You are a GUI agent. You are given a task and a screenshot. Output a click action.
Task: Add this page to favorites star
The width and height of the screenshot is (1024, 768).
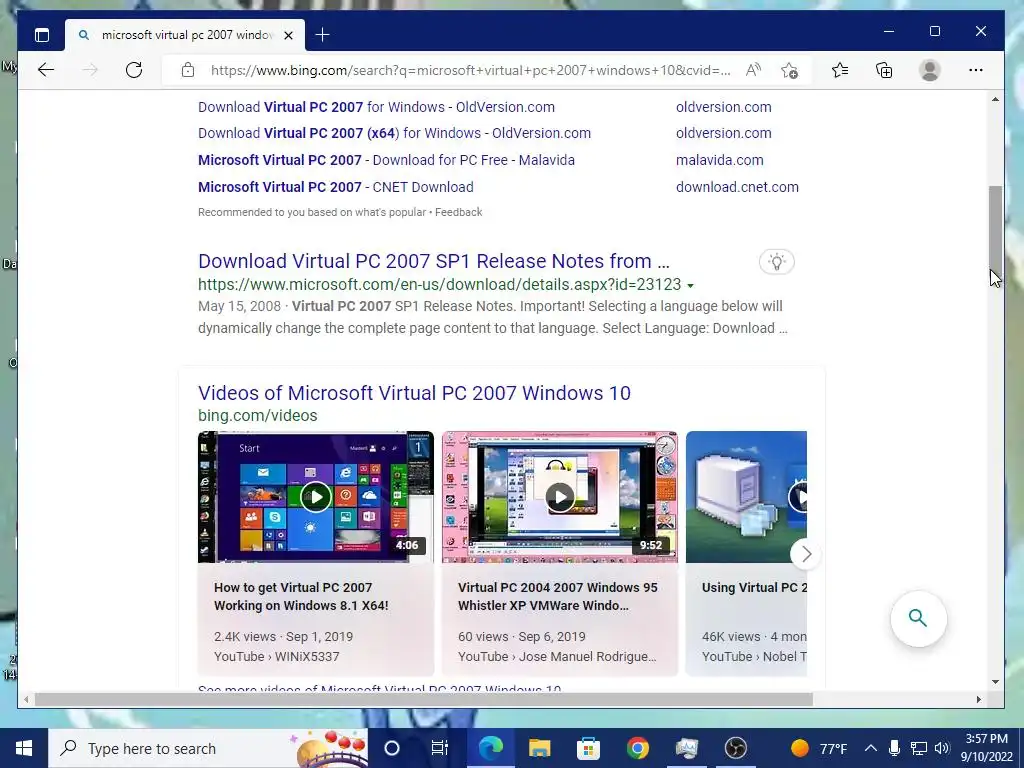[790, 71]
